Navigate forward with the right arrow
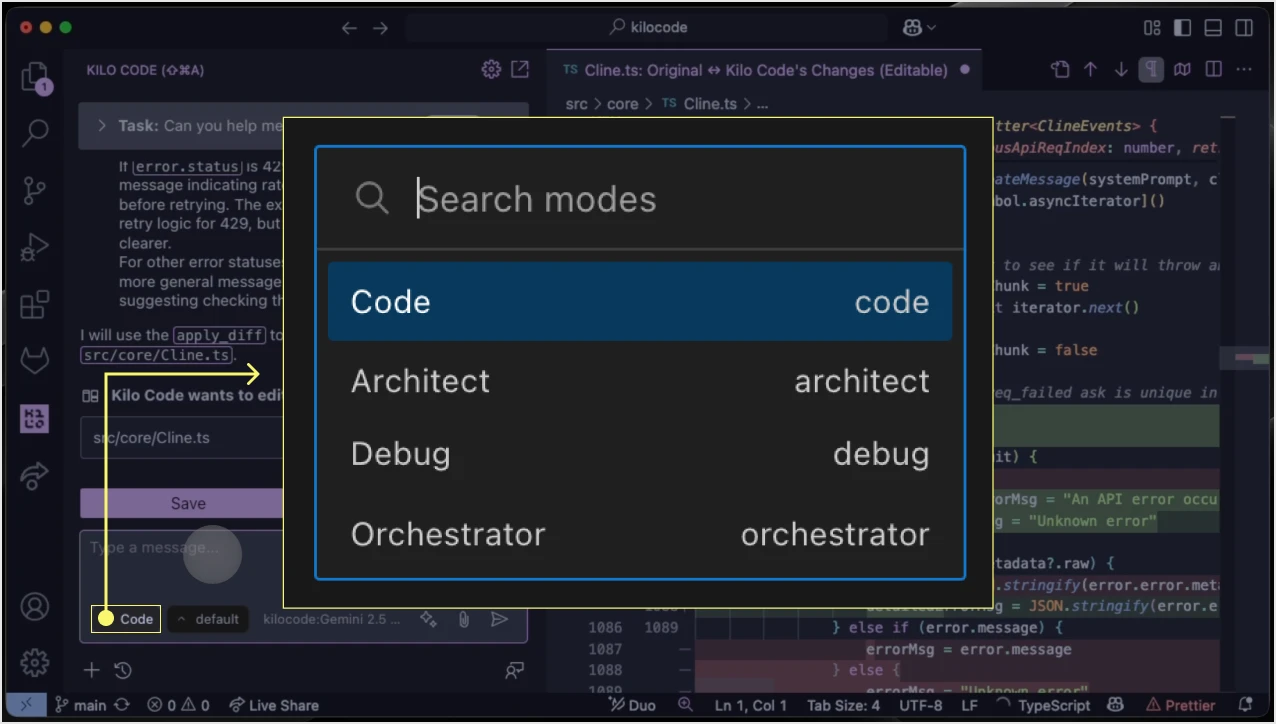 [380, 28]
